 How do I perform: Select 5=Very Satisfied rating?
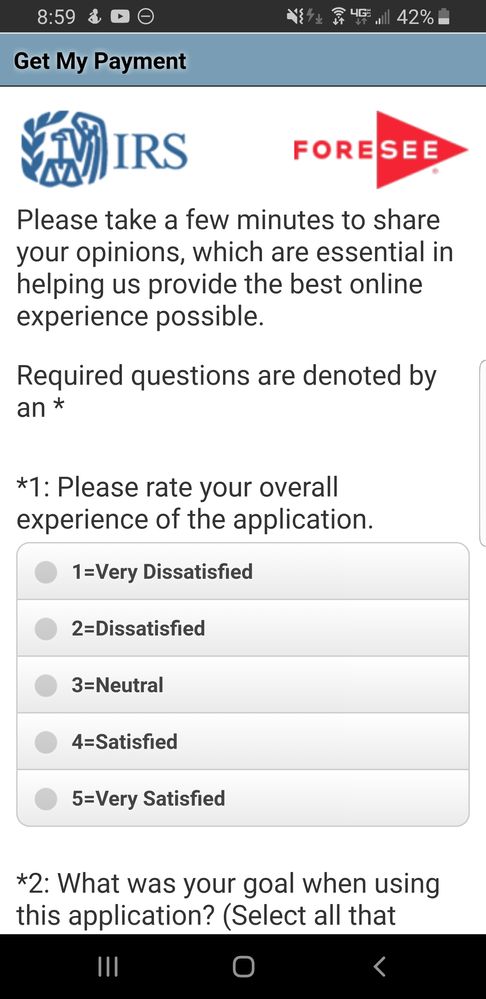pos(243,798)
